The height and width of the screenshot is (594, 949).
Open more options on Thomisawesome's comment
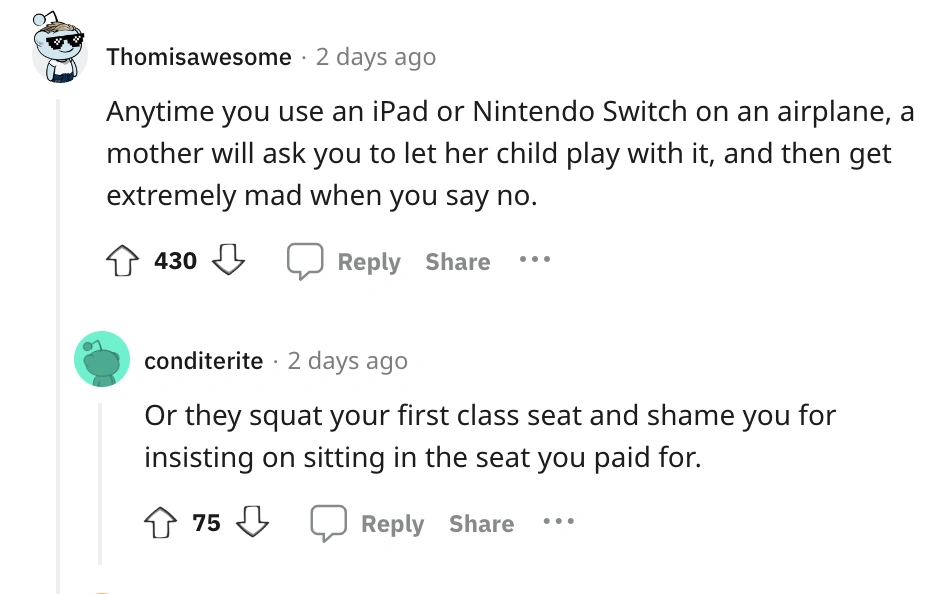click(535, 262)
